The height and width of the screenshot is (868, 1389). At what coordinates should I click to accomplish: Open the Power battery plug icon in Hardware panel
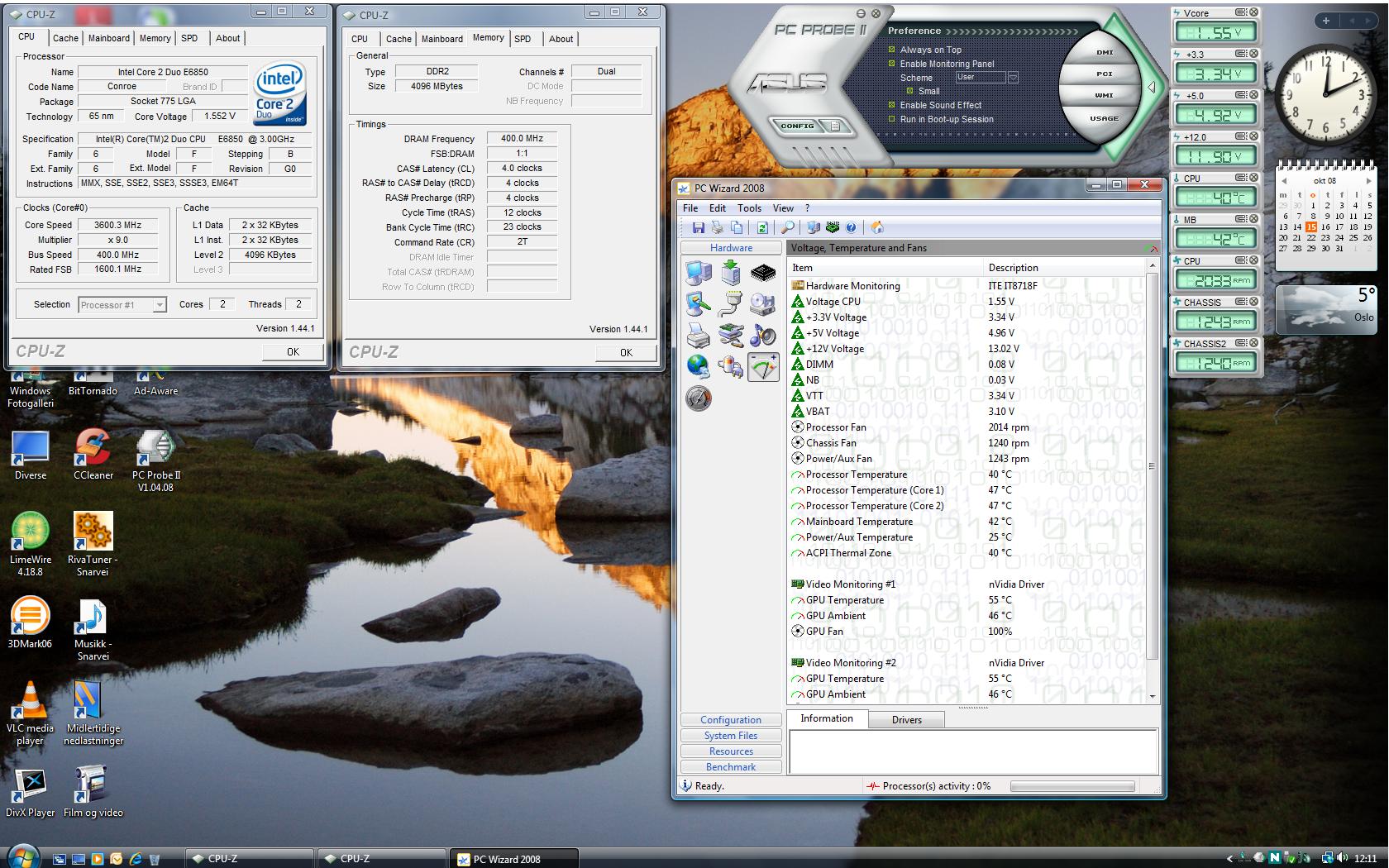tap(731, 366)
